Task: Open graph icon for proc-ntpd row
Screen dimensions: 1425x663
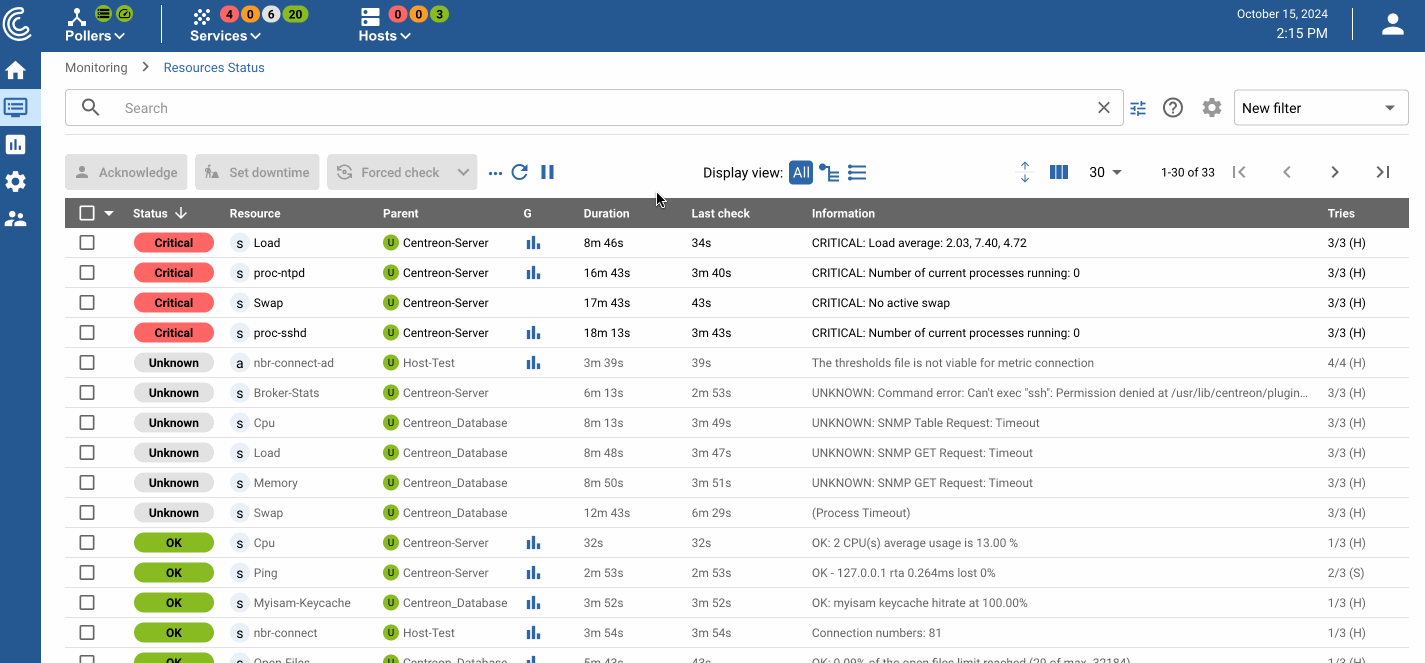Action: pos(533,273)
